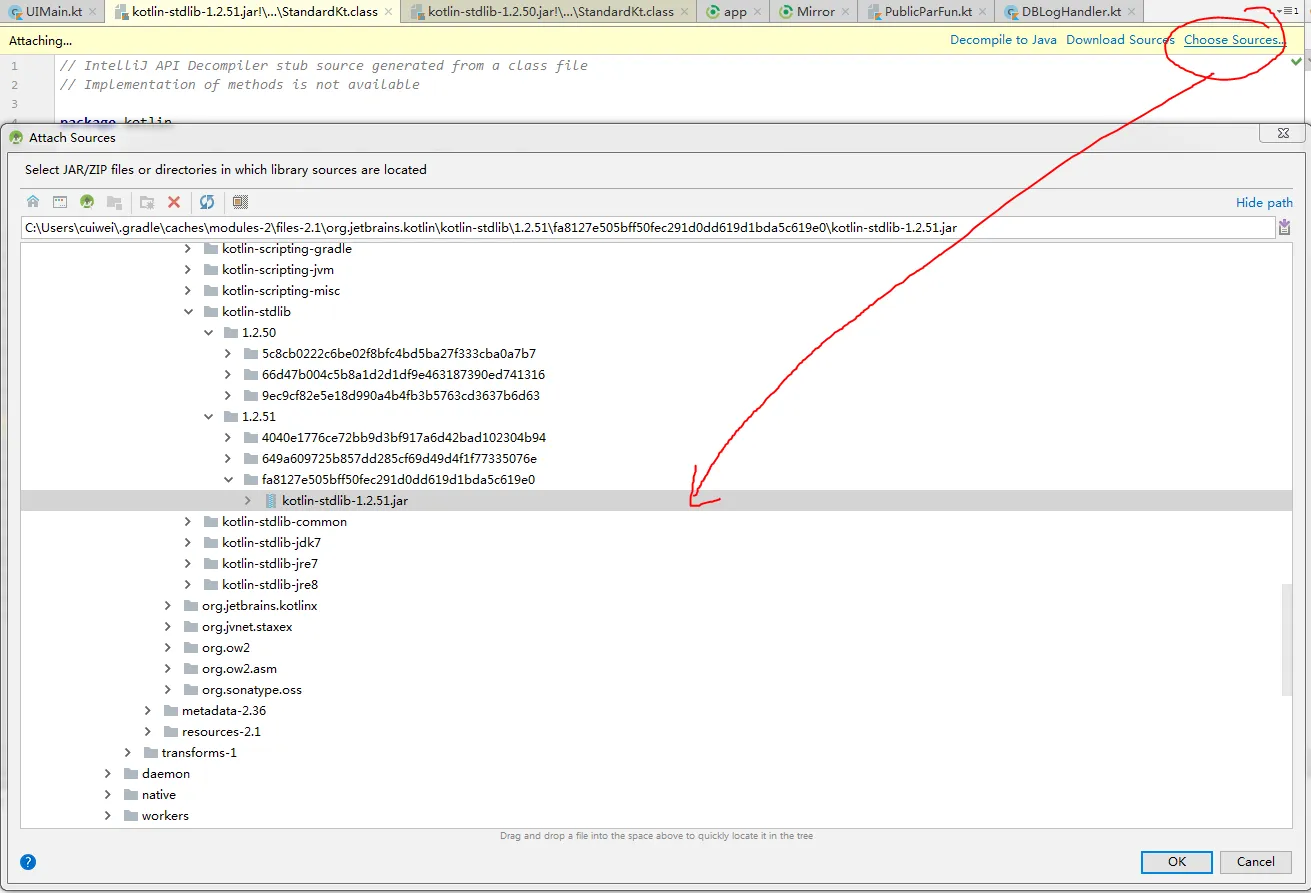Switch to kotlin-stdlib-1.2.50 StandardKt.class tab
The height and width of the screenshot is (893, 1311).
(x=549, y=12)
